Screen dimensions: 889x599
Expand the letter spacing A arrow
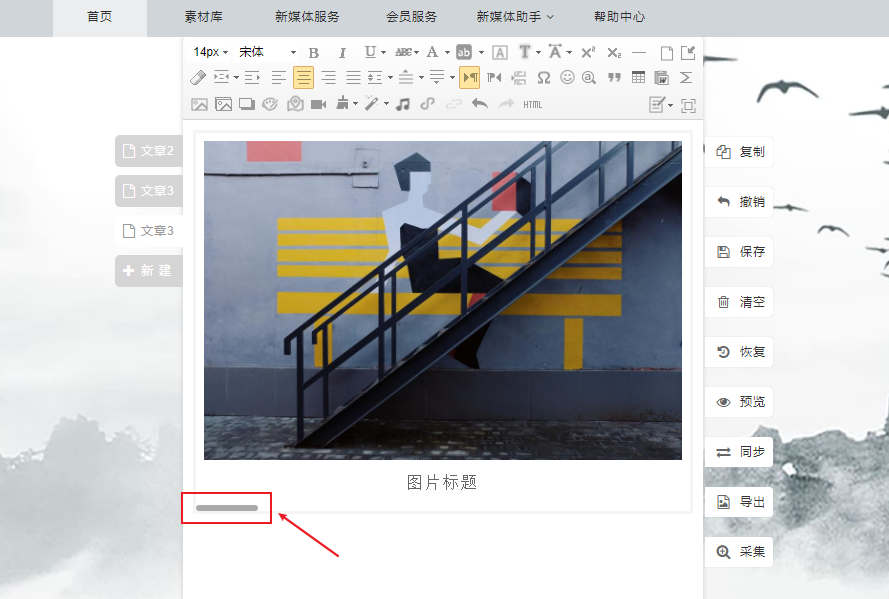[569, 53]
